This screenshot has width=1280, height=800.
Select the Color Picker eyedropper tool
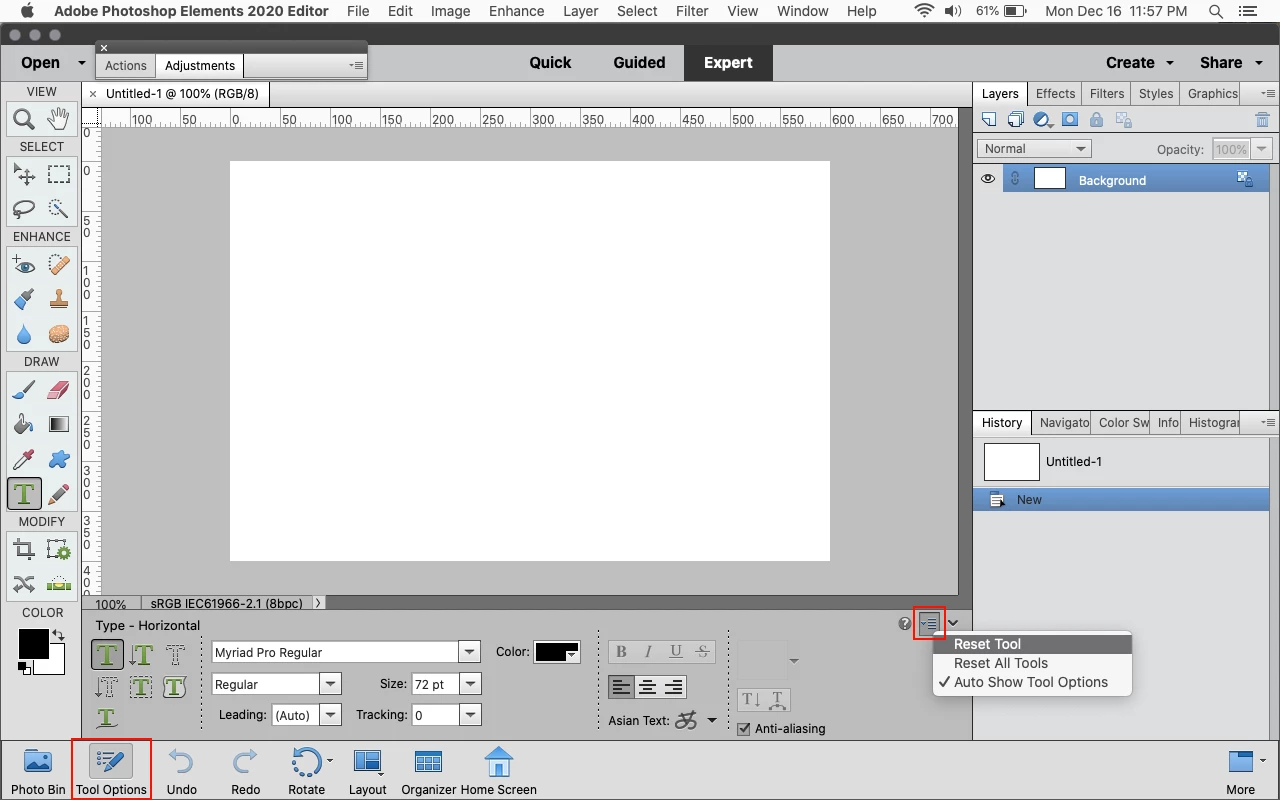pyautogui.click(x=24, y=459)
